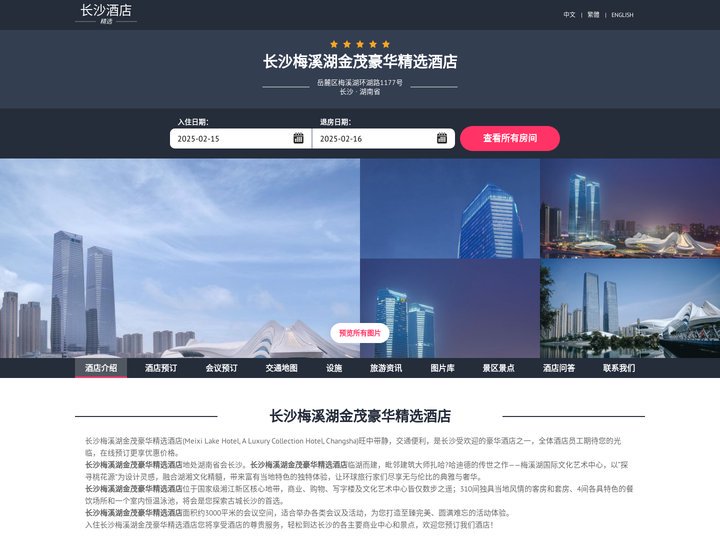Screen dimensions: 720x540
Task: Click the 退房日期 label
Action: pos(335,122)
